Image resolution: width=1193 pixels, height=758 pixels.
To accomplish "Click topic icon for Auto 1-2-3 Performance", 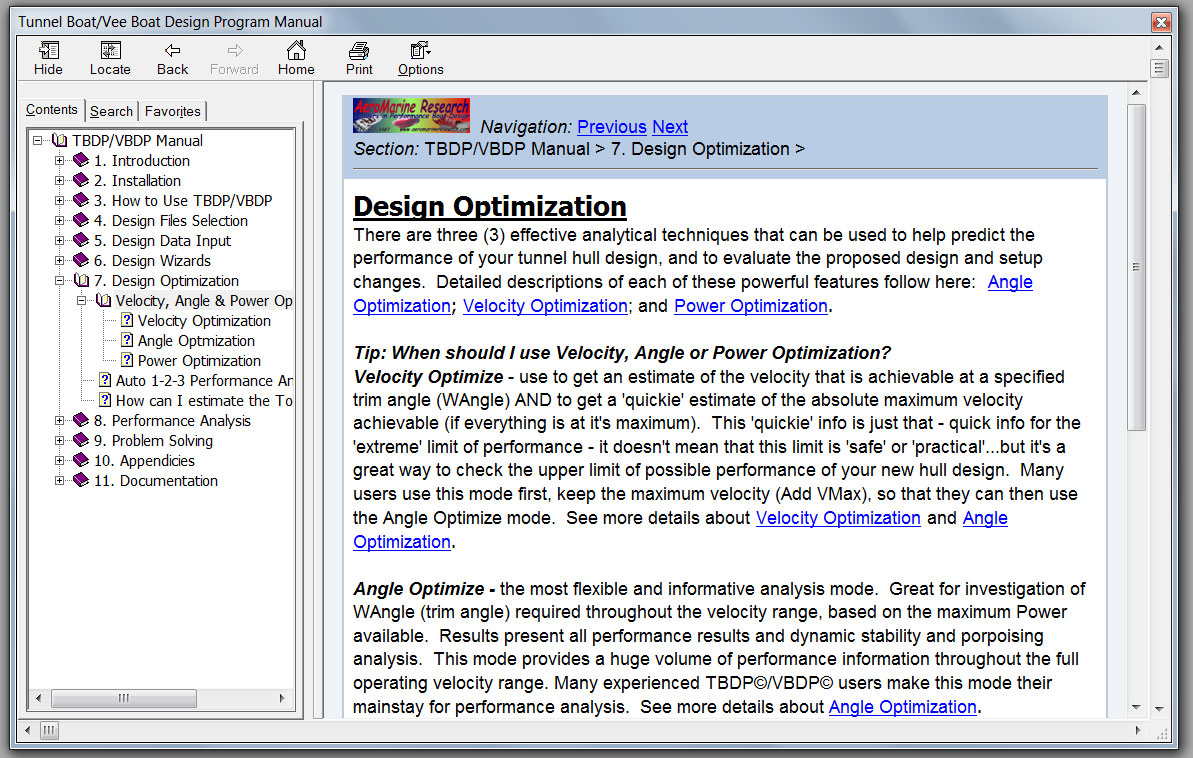I will click(105, 380).
